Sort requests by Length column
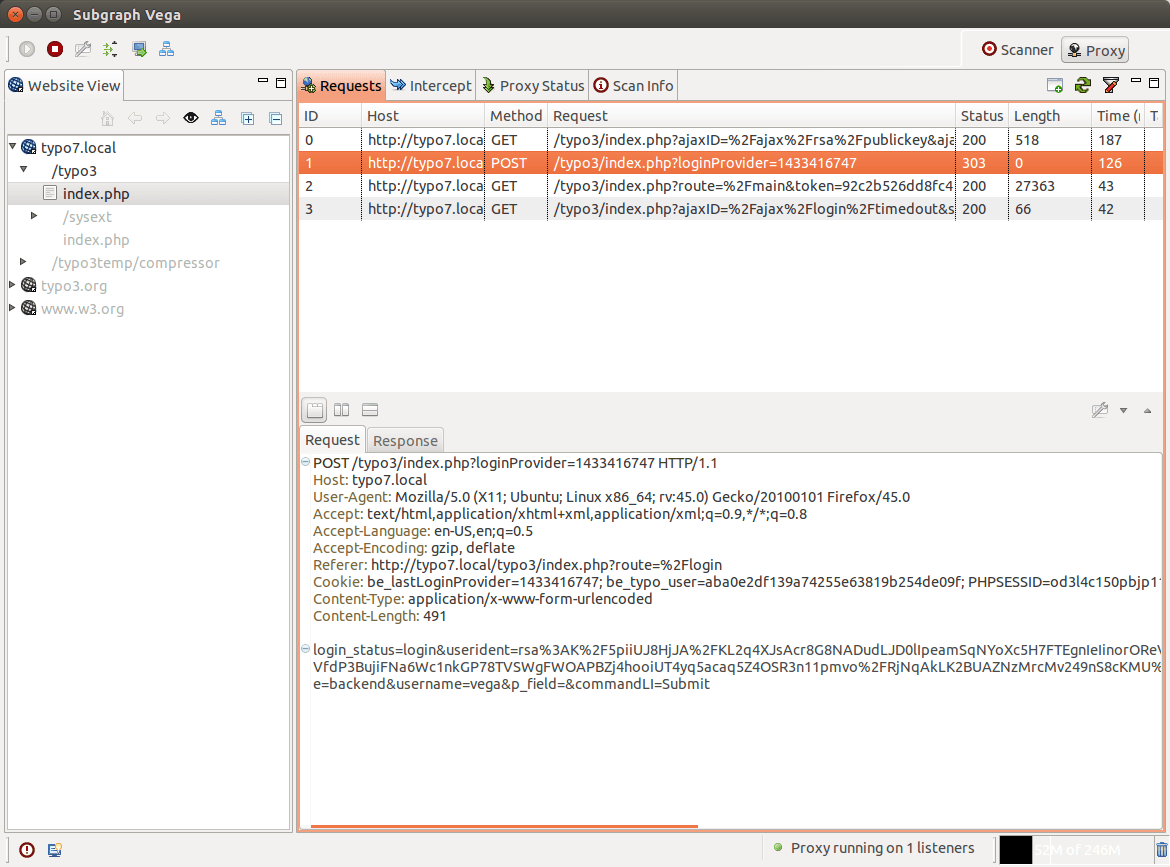Image resolution: width=1170 pixels, height=867 pixels. 1049,116
